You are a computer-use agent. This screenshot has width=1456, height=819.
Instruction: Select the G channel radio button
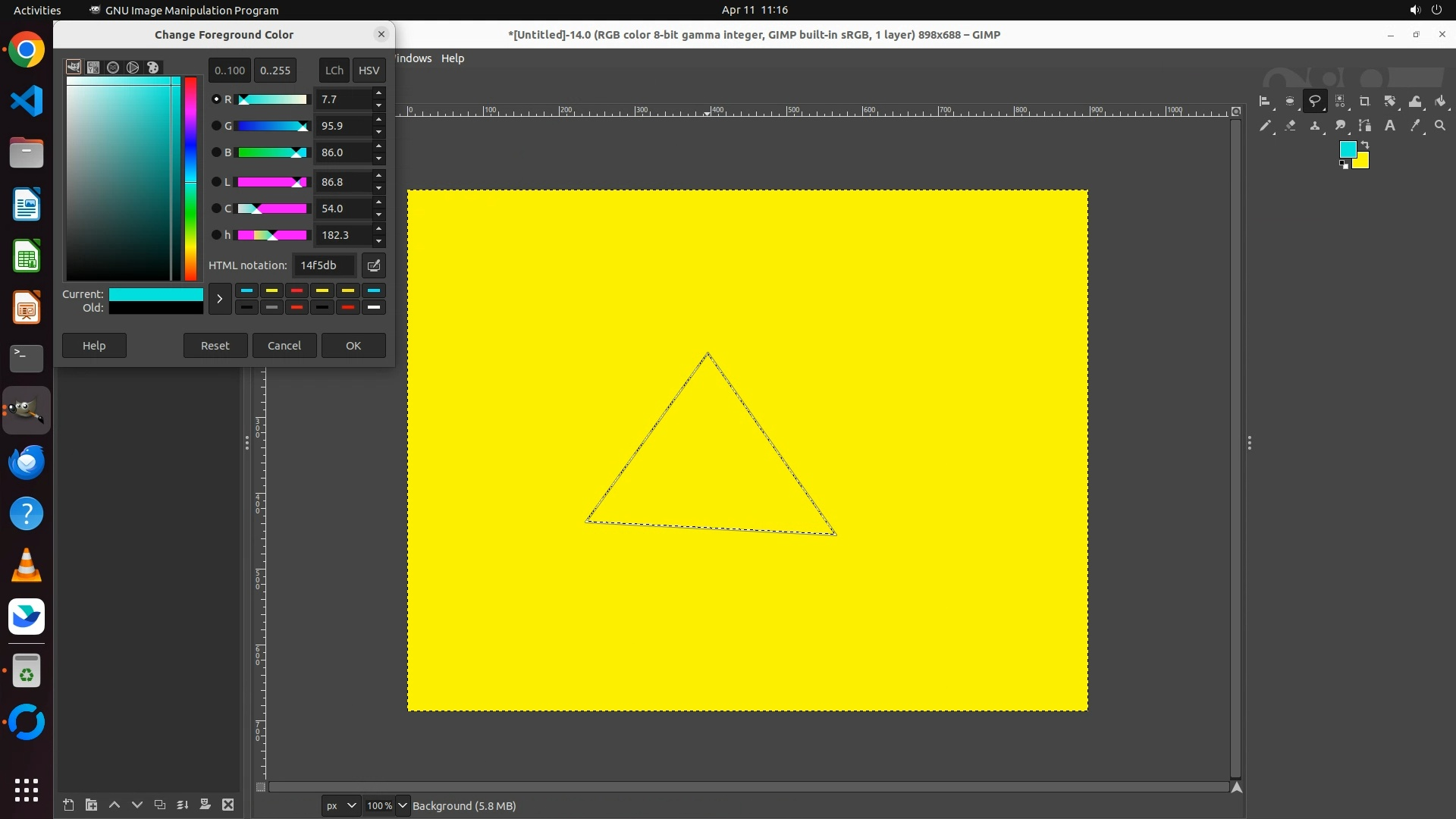216,126
